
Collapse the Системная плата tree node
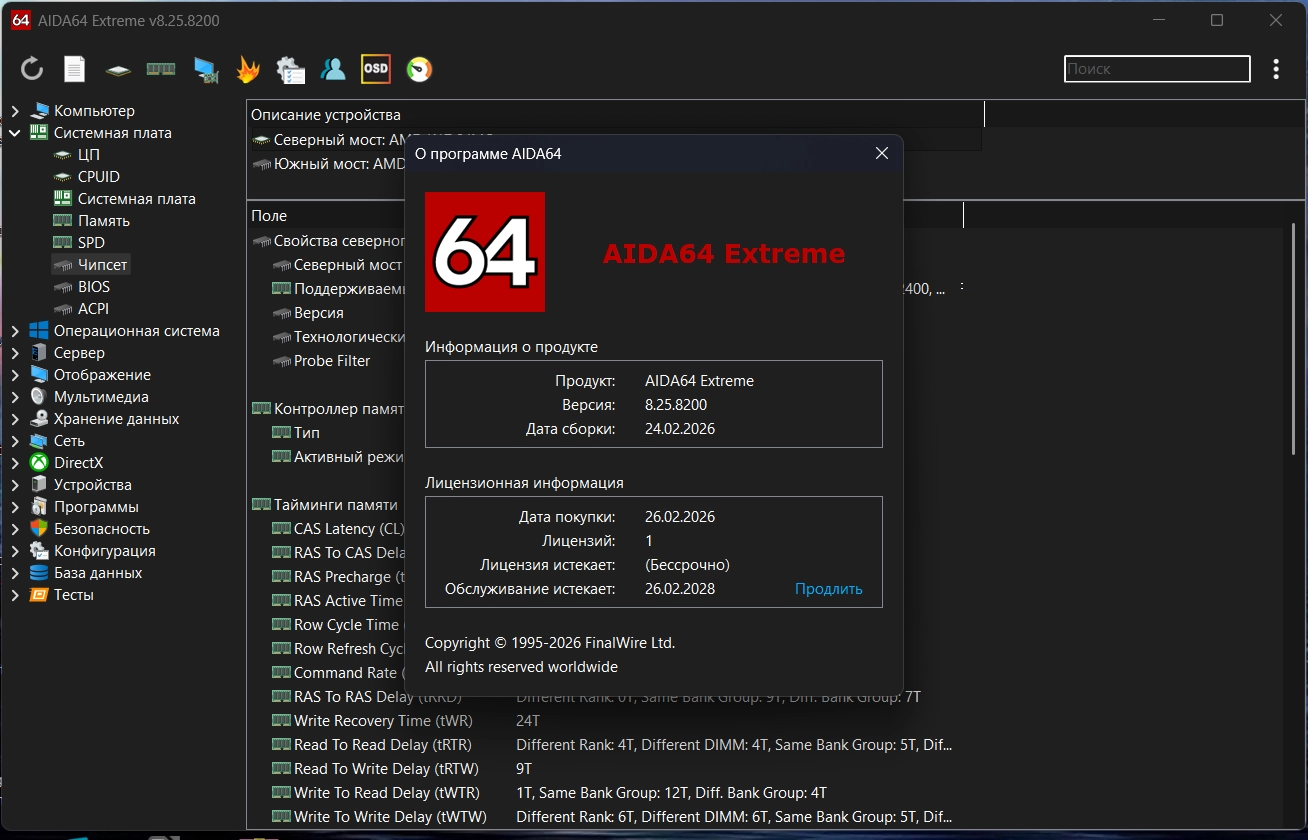pyautogui.click(x=15, y=133)
